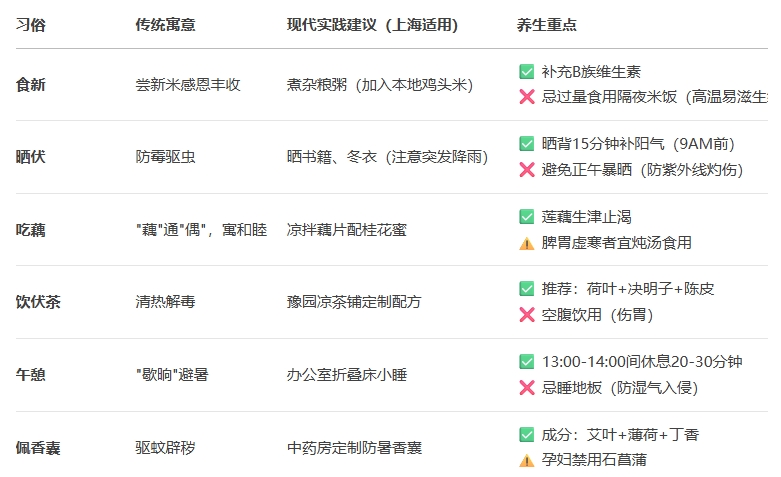Click red cross beside 避免正午暴晒
Image resolution: width=781 pixels, height=477 pixels.
[x=526, y=170]
